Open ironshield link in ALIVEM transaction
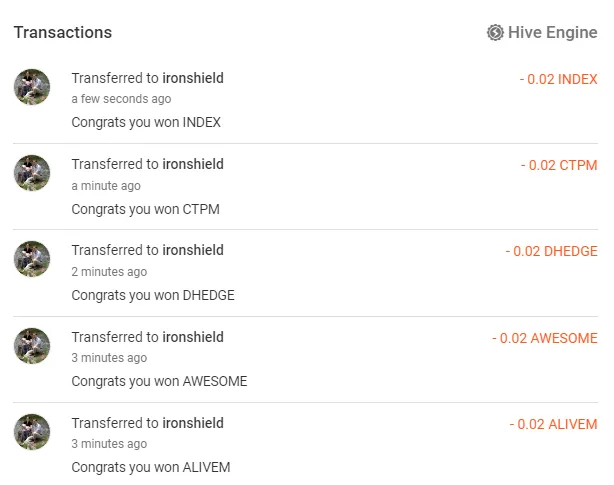The image size is (614, 485). [193, 423]
